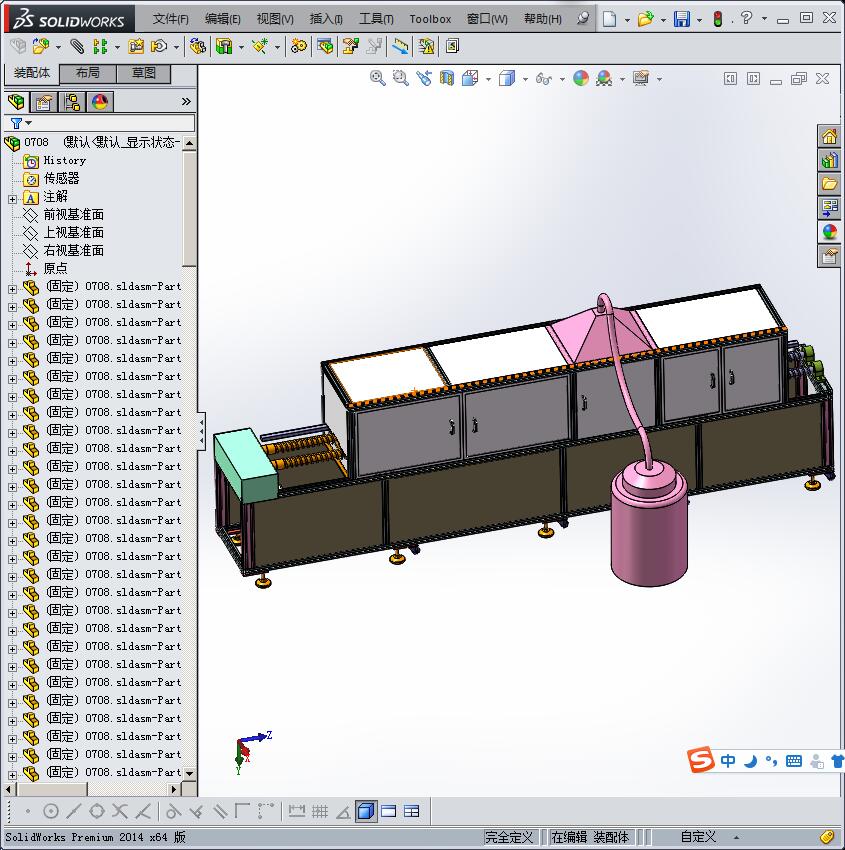Open the View Settings dropdown arrow
Image resolution: width=845 pixels, height=850 pixels.
coord(659,79)
